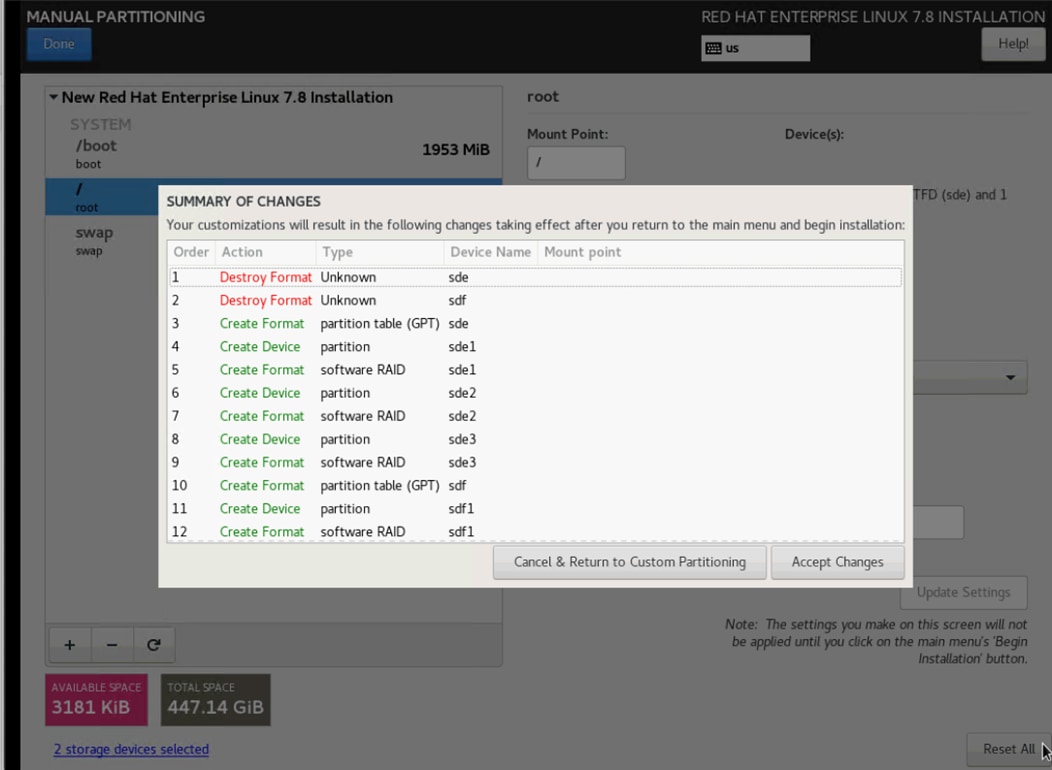The image size is (1052, 770).
Task: Select row 5 Create Format software RAID sde1
Action: point(535,370)
